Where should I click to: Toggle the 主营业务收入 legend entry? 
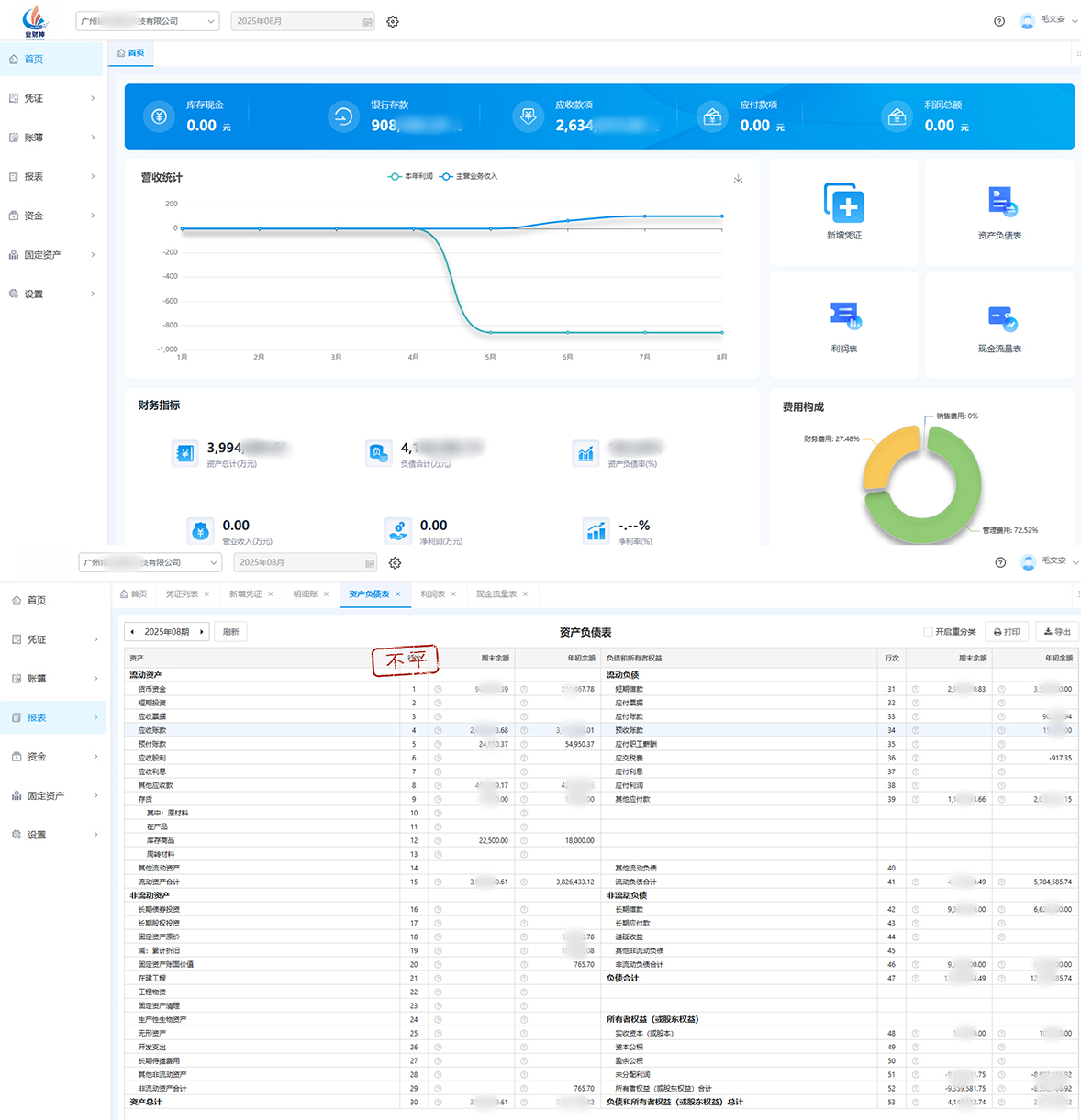(469, 176)
